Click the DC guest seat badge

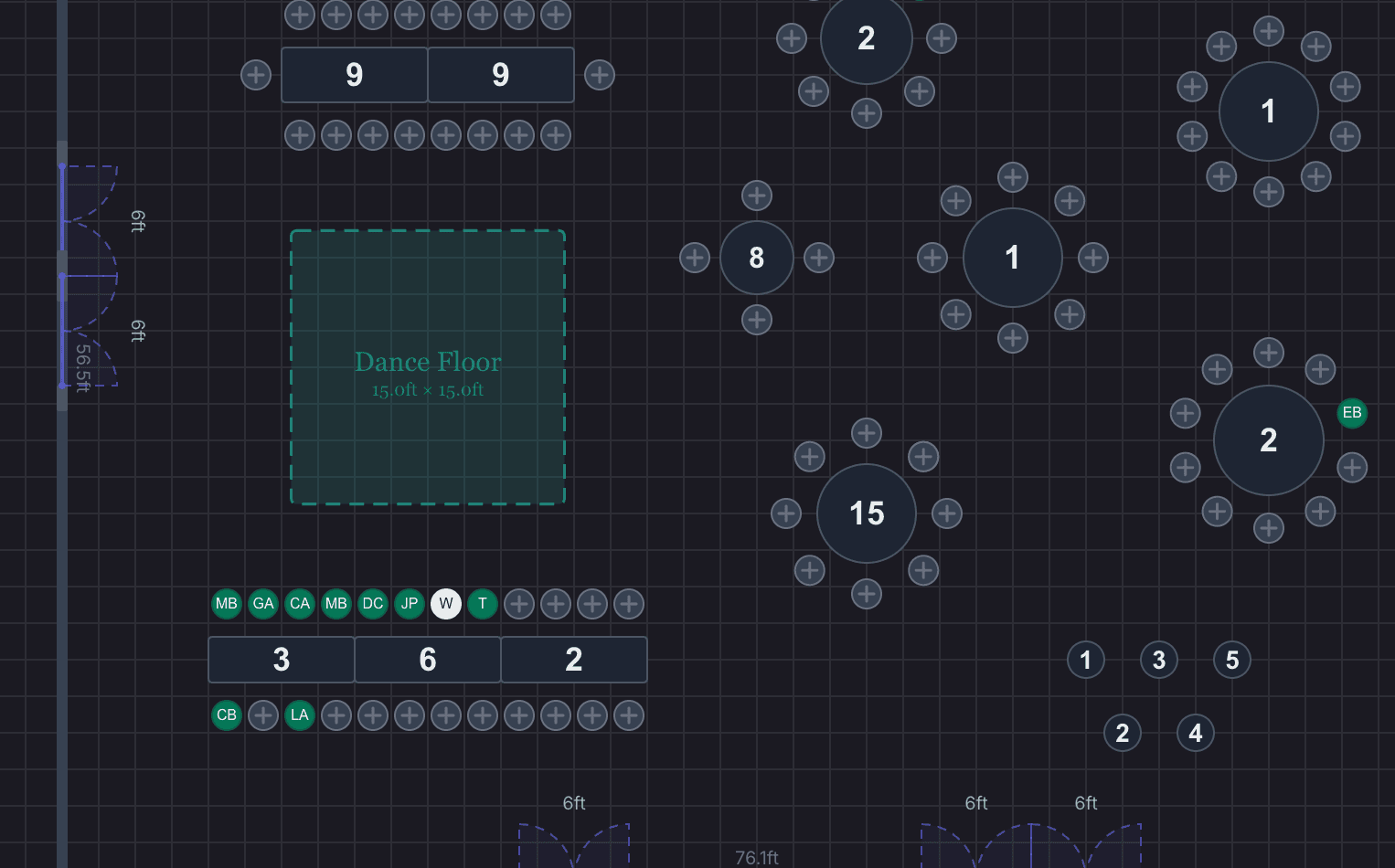click(x=373, y=604)
